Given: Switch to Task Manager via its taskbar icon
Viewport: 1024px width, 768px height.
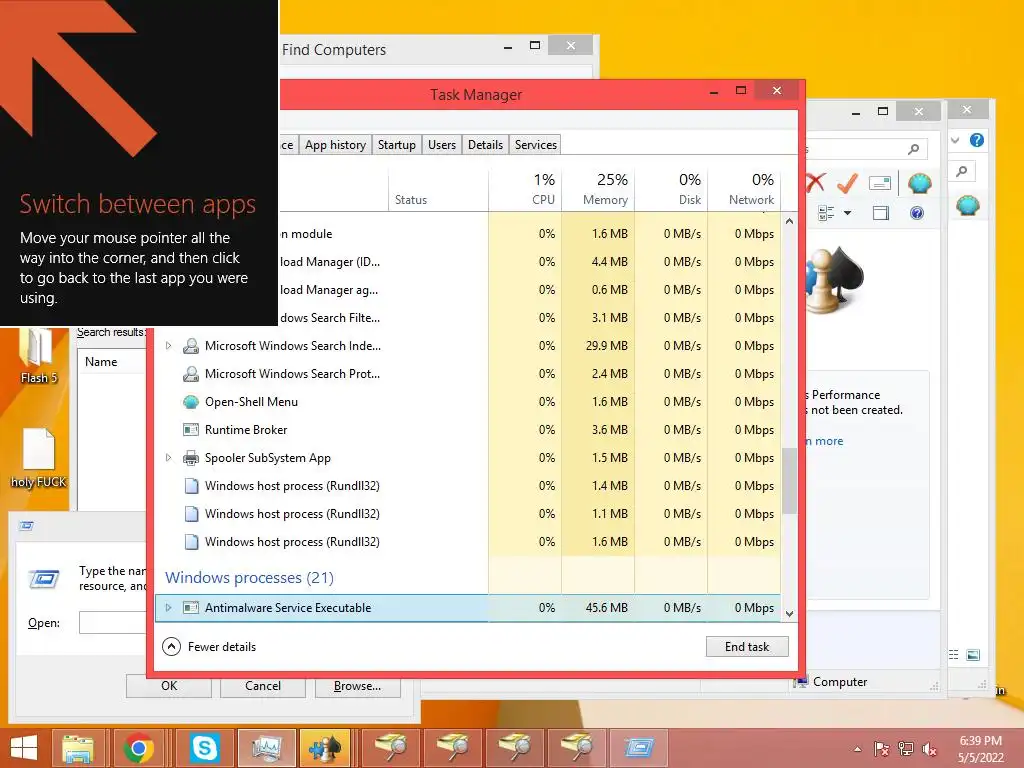Looking at the screenshot, I should pyautogui.click(x=266, y=748).
